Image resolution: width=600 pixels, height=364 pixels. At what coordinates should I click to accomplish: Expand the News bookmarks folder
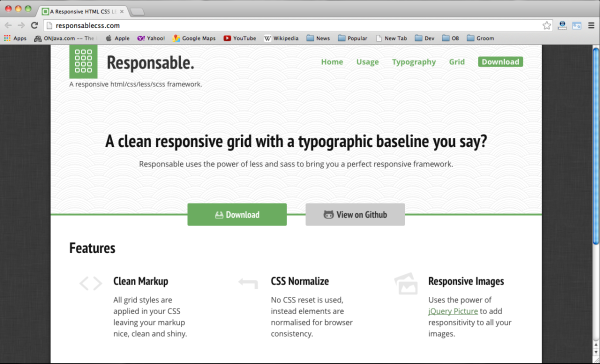318,38
